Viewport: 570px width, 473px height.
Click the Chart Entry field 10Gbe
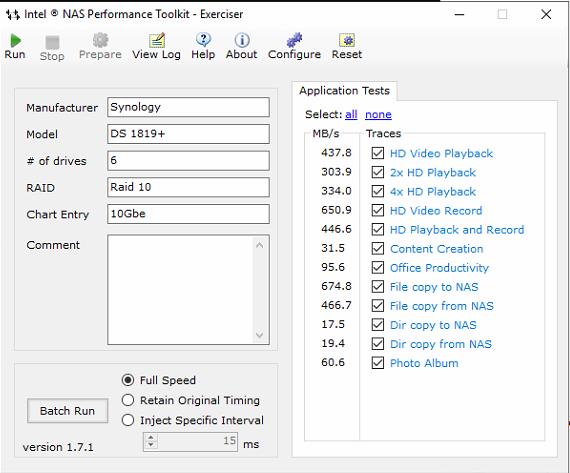coord(188,214)
